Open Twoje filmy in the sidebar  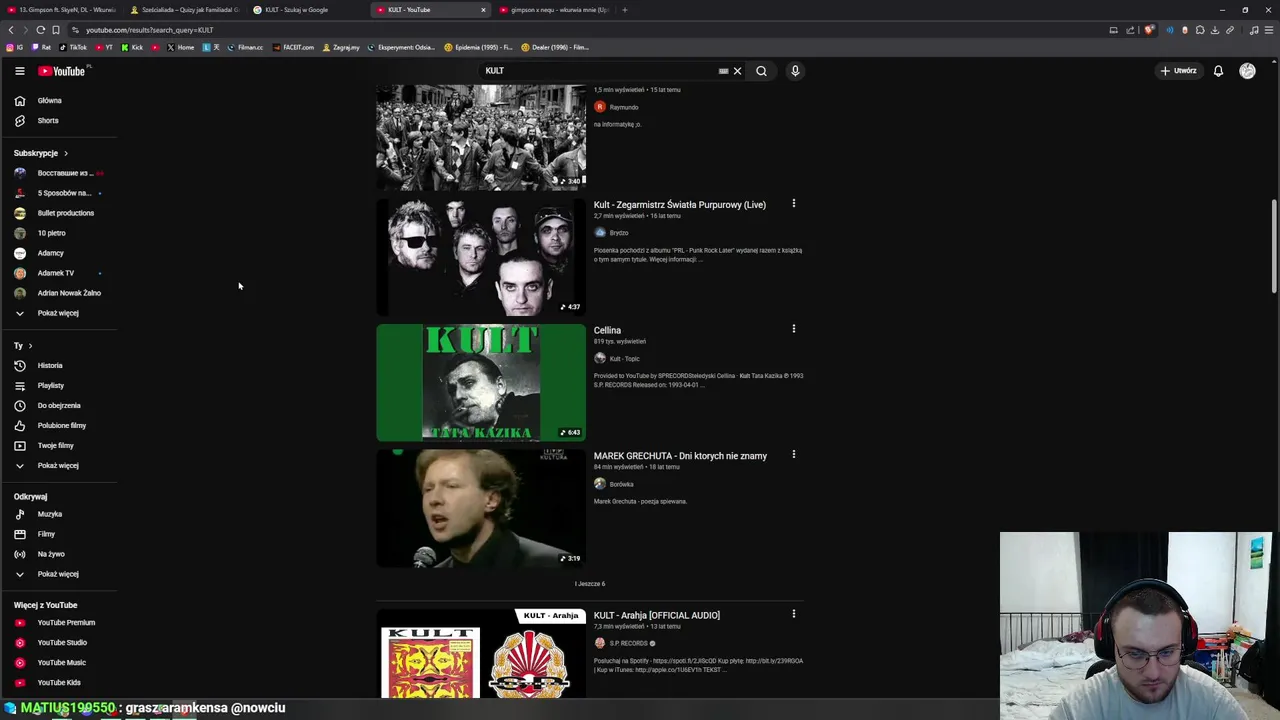point(58,446)
